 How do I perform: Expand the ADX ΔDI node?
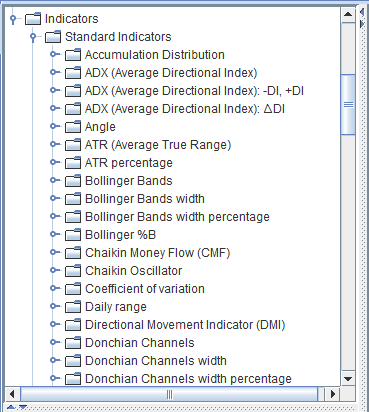pos(54,108)
